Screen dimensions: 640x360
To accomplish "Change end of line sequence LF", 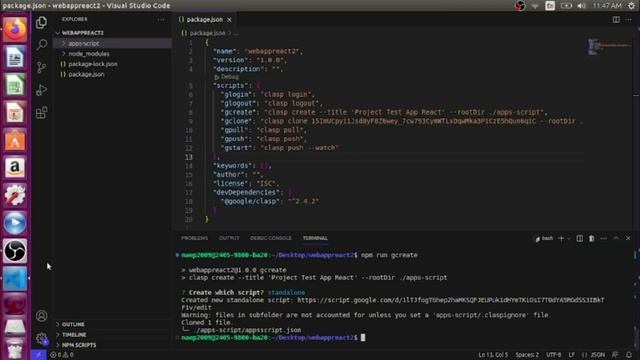I will click(x=571, y=355).
